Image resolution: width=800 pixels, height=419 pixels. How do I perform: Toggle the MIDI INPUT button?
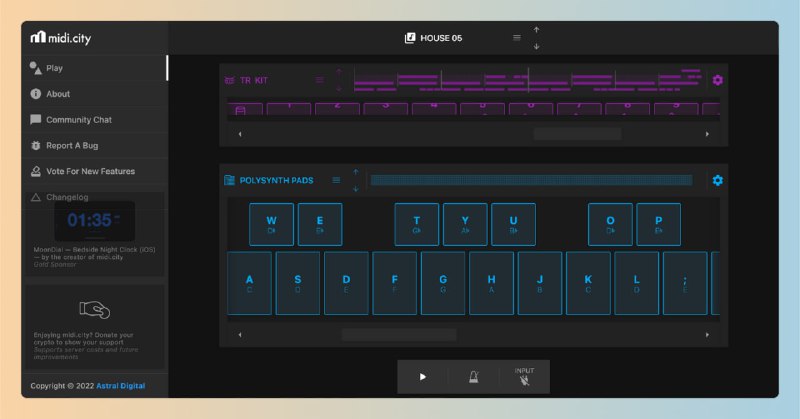tap(524, 377)
